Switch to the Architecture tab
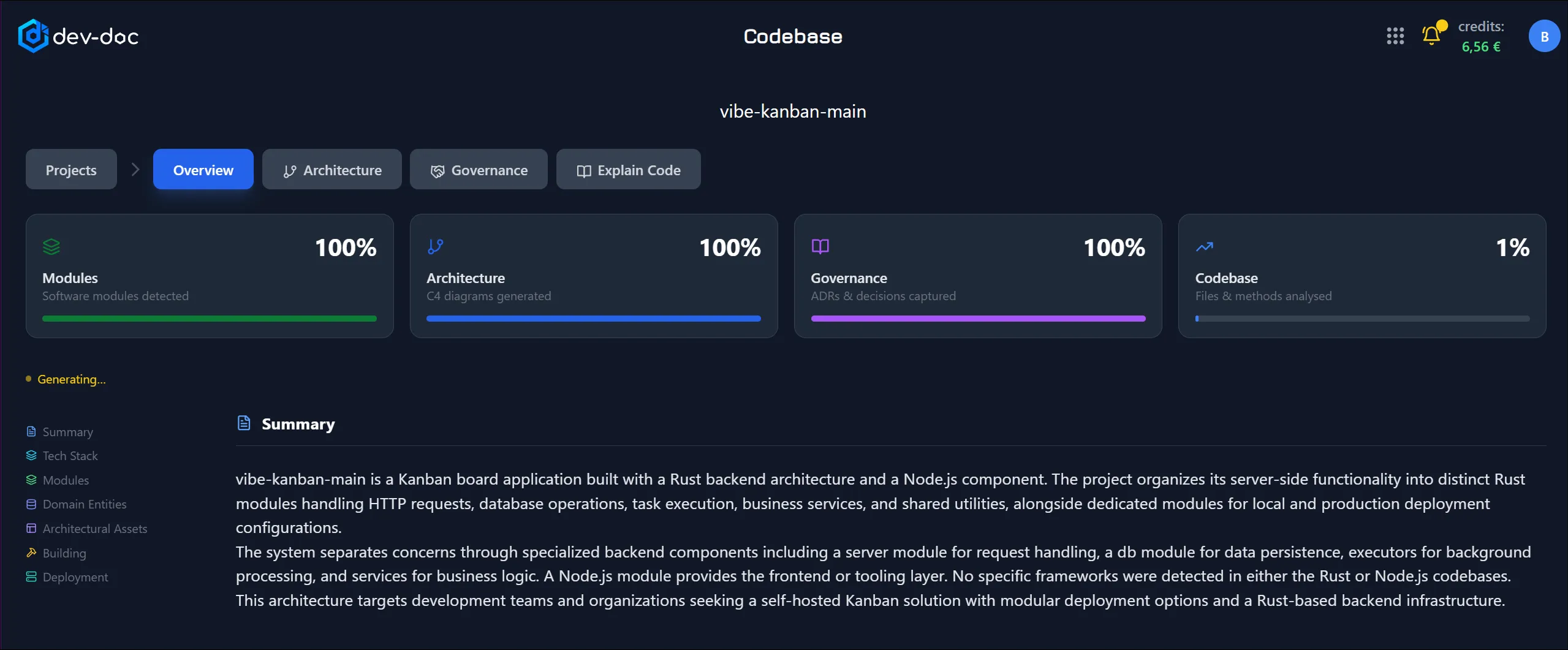 tap(332, 170)
